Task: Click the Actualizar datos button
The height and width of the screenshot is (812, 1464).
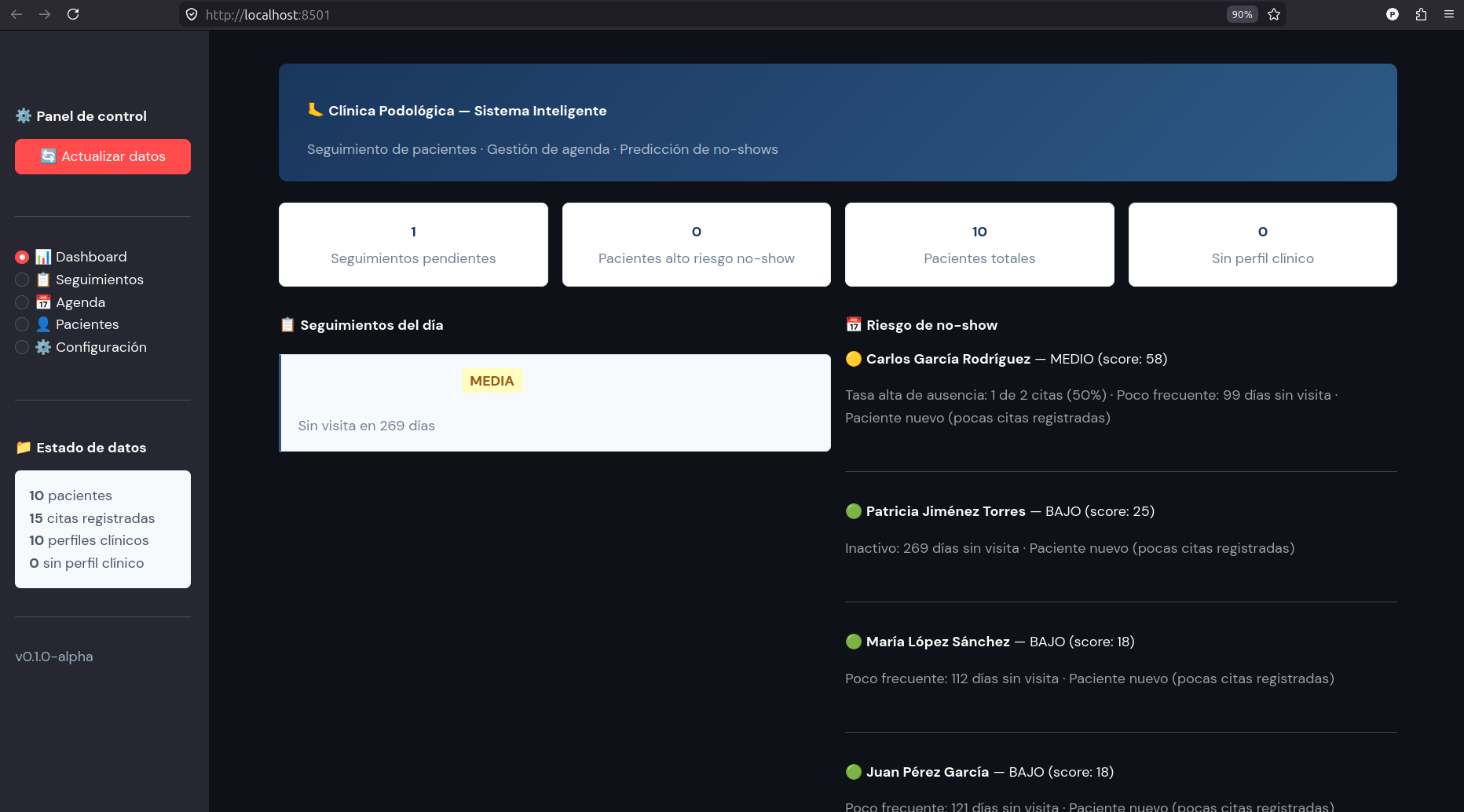Action: click(103, 156)
